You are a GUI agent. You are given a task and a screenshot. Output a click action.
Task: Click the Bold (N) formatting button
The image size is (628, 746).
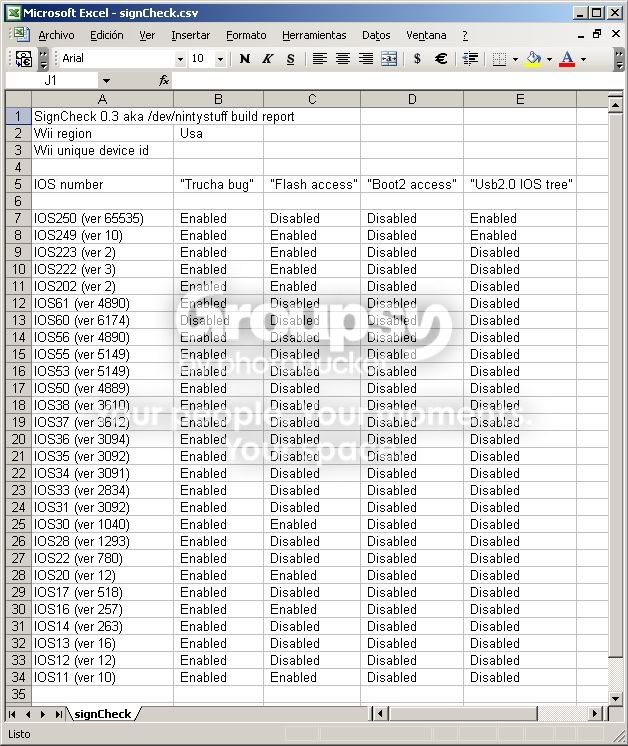245,59
